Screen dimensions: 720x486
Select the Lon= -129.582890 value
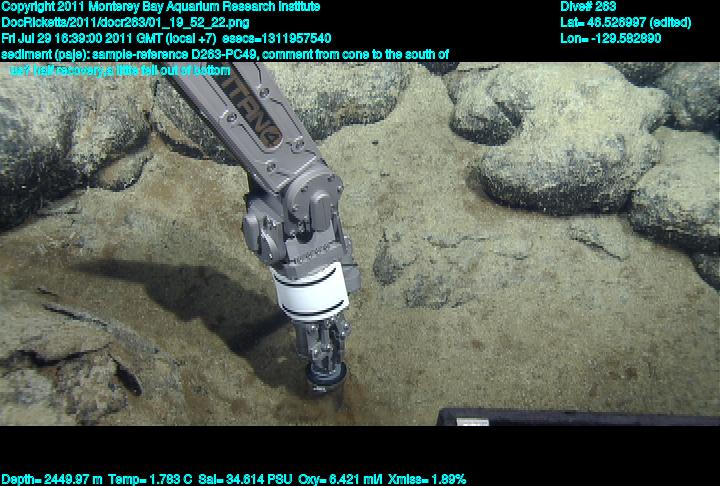click(610, 38)
